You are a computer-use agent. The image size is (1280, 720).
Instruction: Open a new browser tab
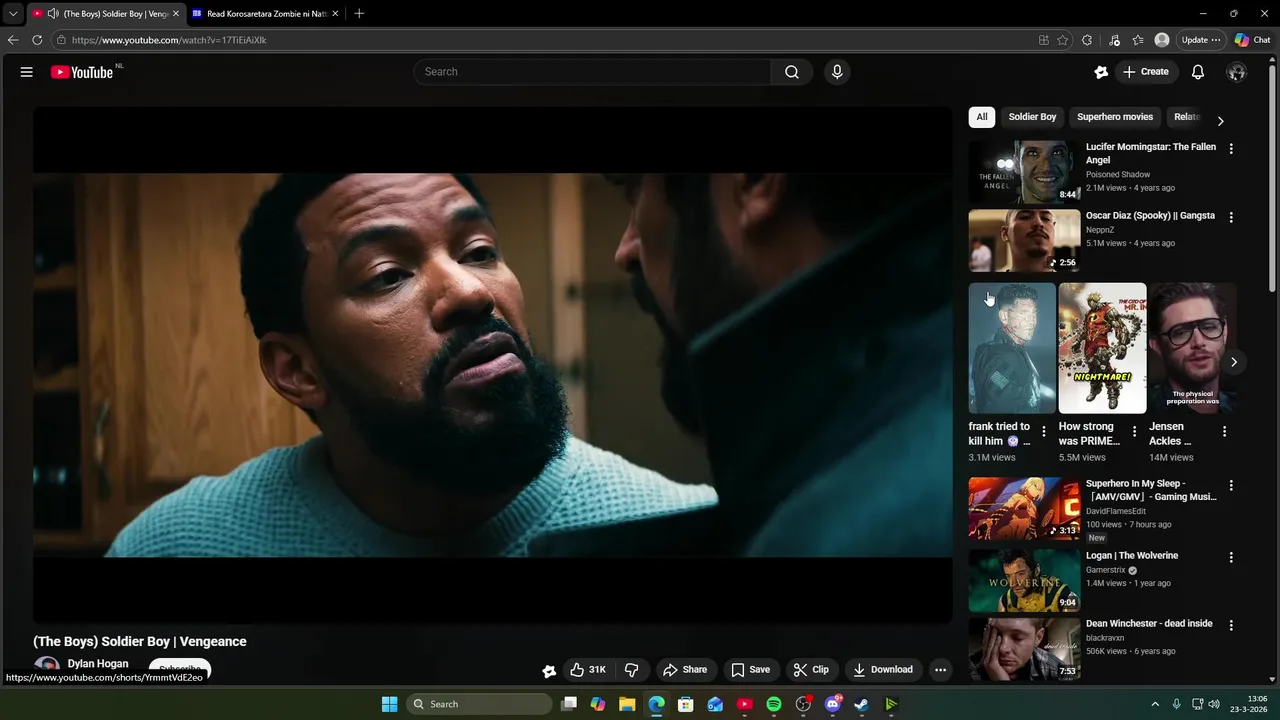(x=359, y=14)
